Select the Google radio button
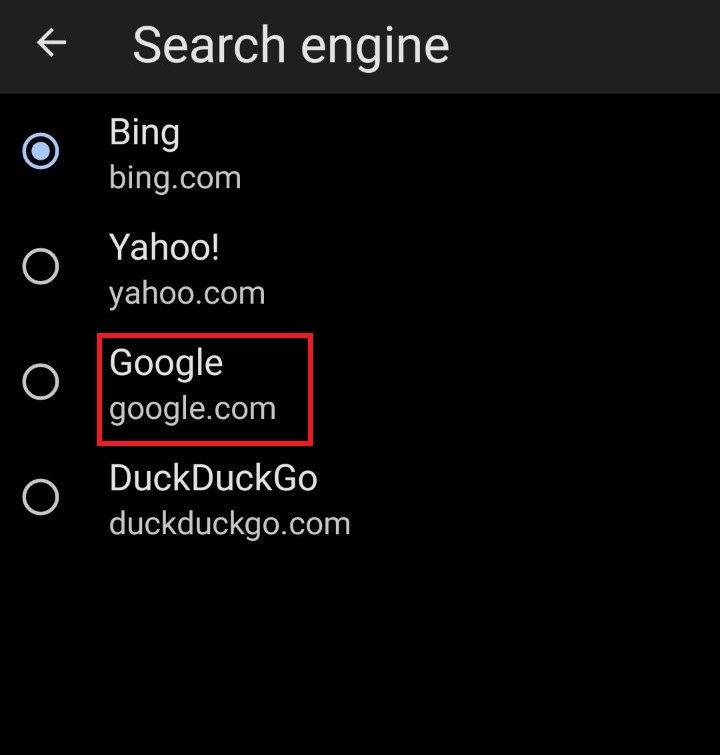720x755 pixels. [x=41, y=382]
